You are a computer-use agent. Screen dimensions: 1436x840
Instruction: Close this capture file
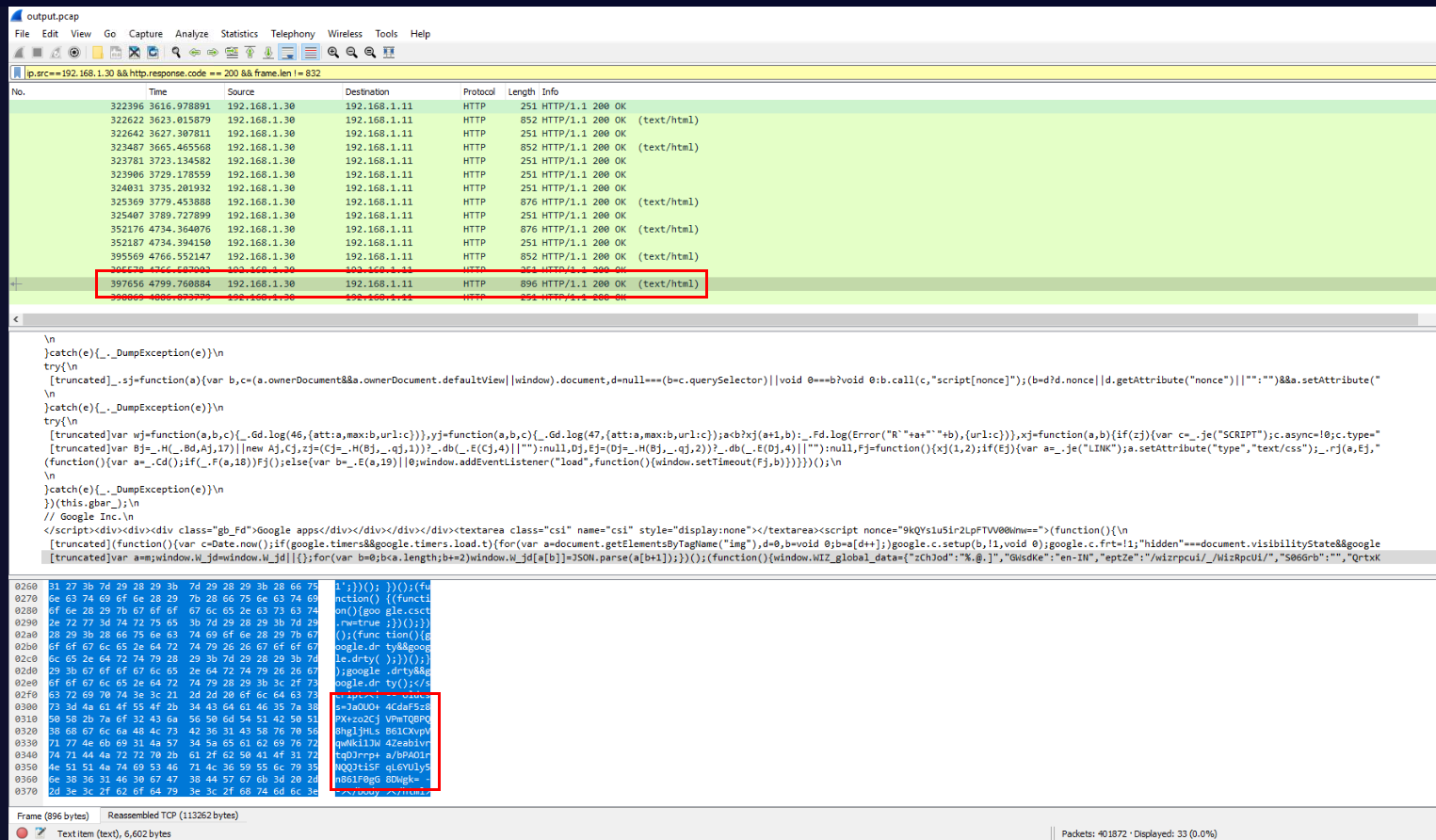(x=135, y=53)
